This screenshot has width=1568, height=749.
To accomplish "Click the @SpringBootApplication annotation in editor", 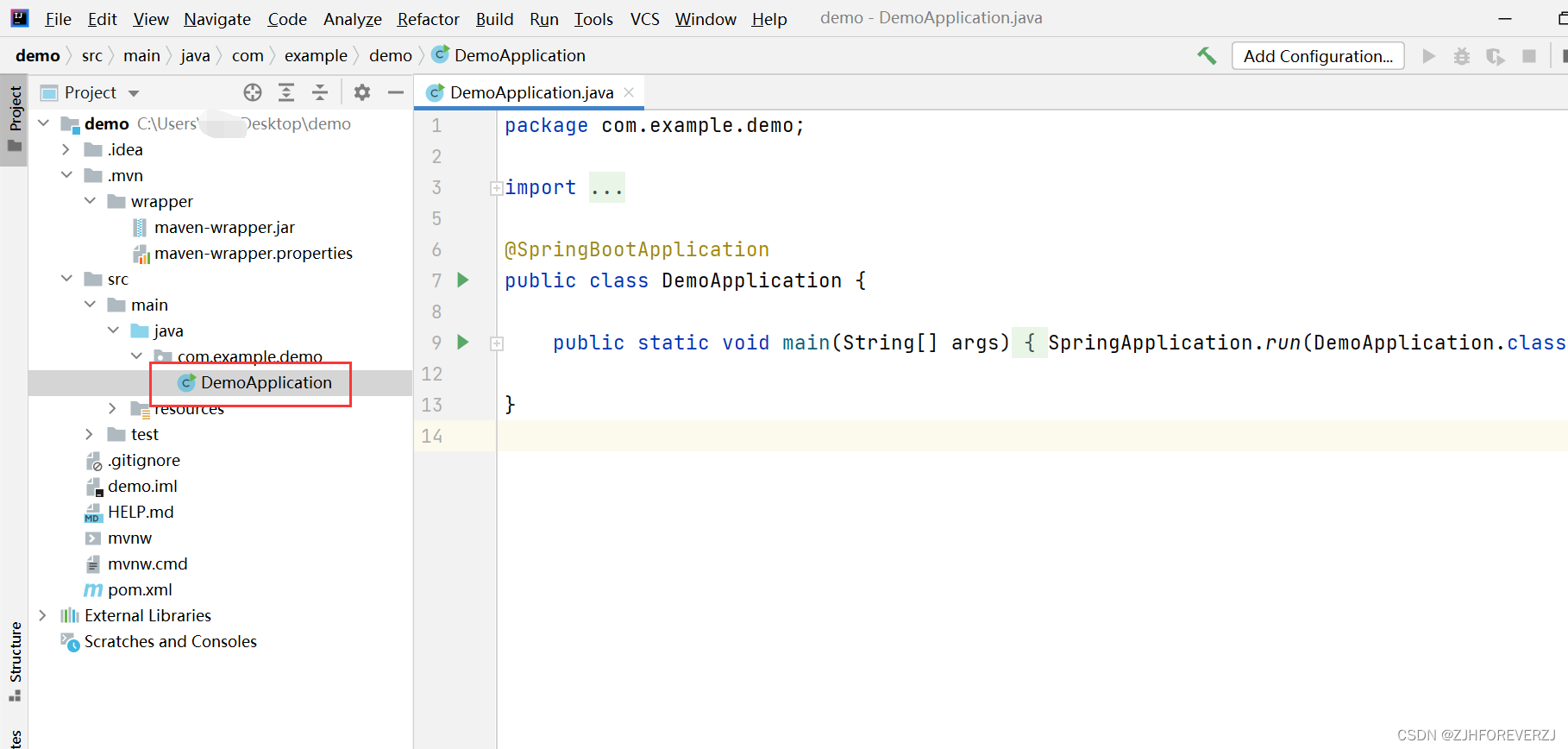I will coord(637,250).
